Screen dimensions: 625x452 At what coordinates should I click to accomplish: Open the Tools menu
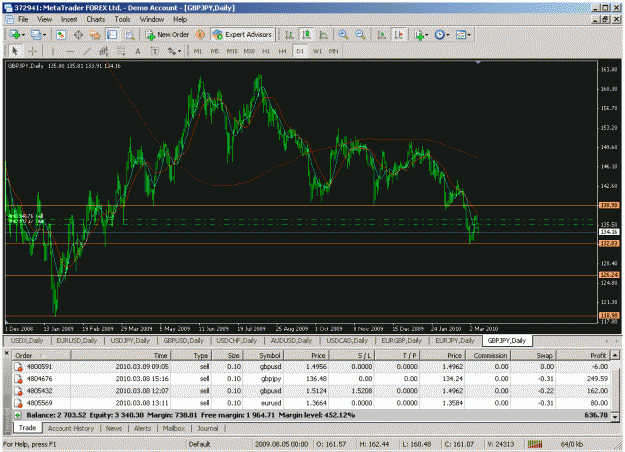[122, 19]
